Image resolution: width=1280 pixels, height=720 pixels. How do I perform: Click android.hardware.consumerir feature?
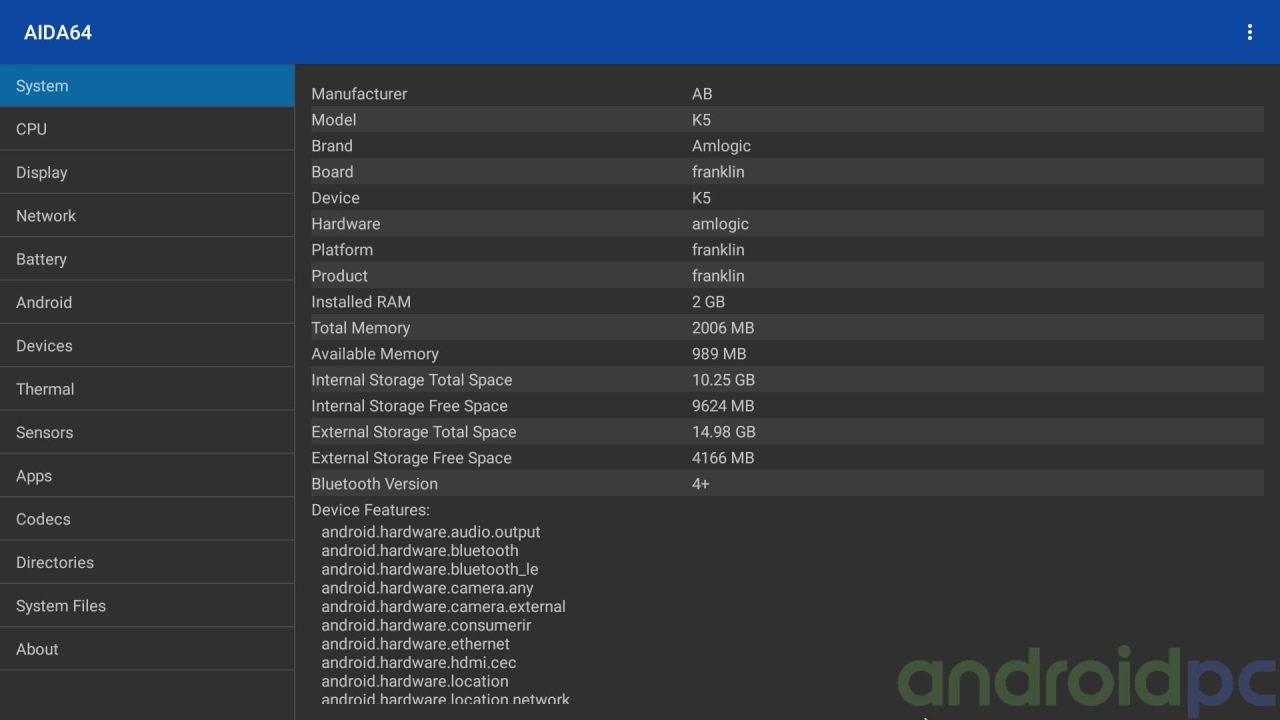[x=426, y=625]
